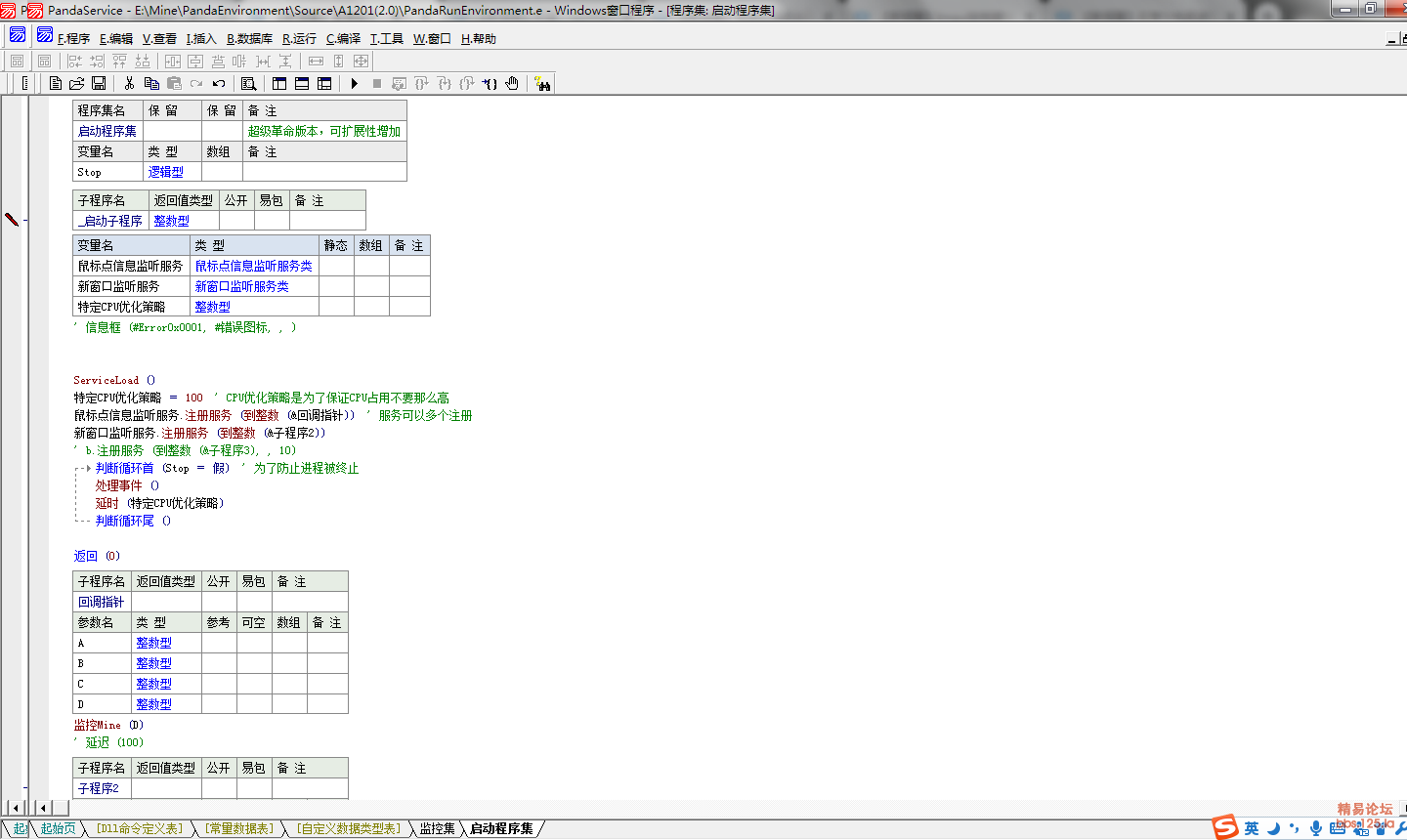Click the 处理事件 () code line
This screenshot has width=1407, height=840.
tap(127, 485)
